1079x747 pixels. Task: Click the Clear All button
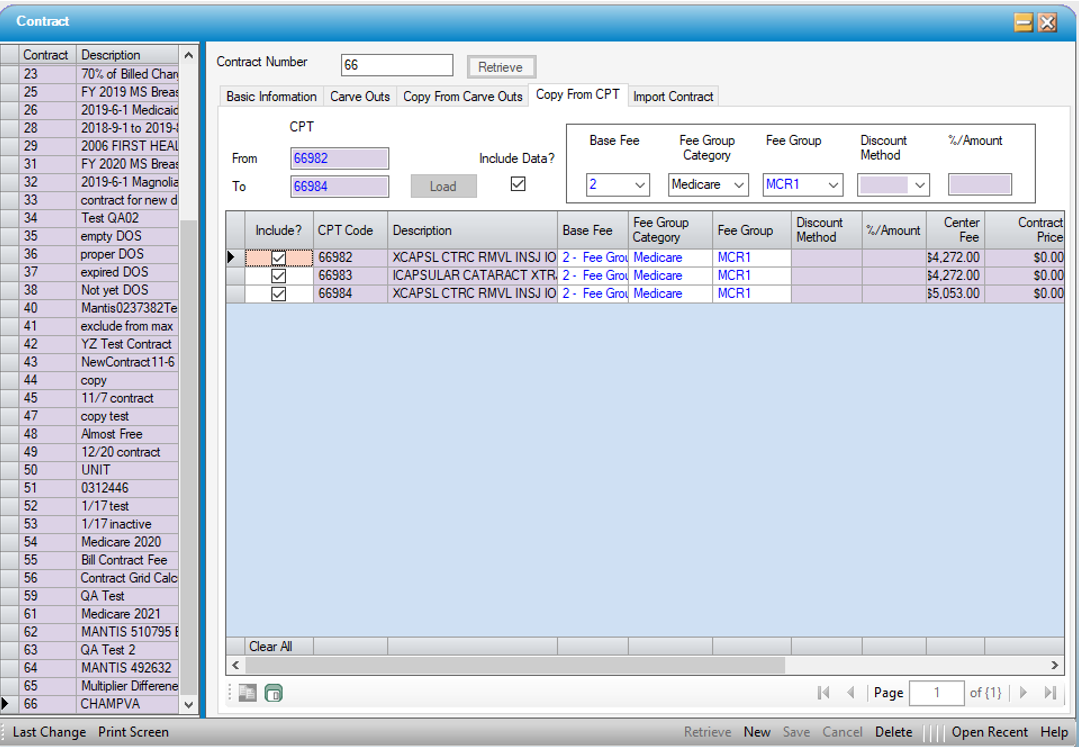click(x=270, y=647)
